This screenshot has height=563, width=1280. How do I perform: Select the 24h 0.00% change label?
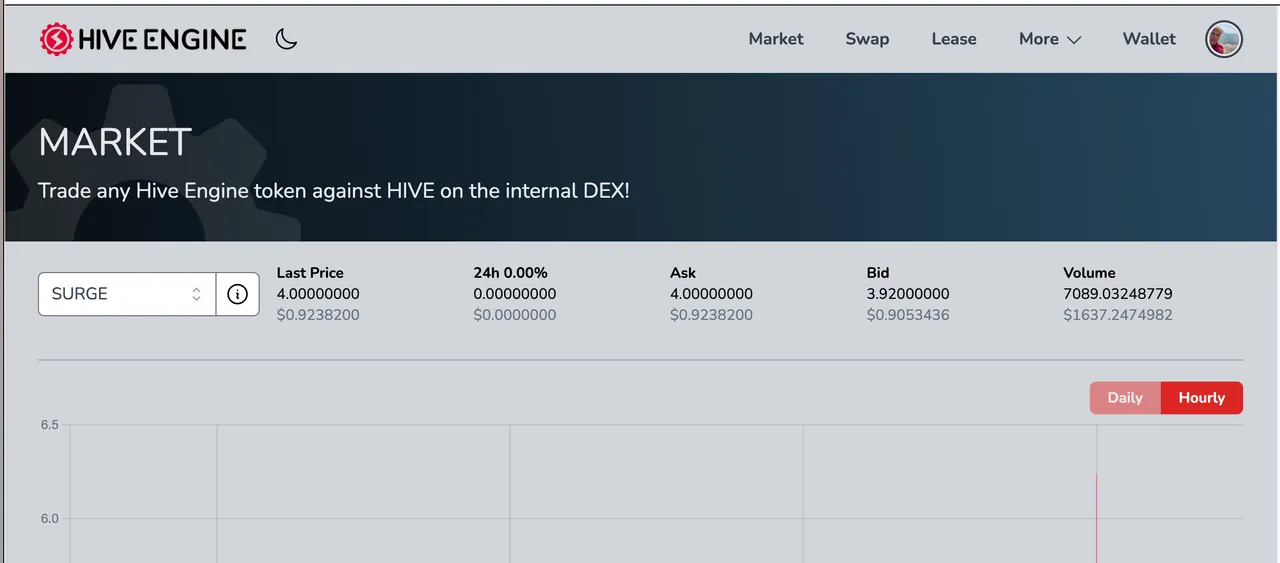pos(510,272)
